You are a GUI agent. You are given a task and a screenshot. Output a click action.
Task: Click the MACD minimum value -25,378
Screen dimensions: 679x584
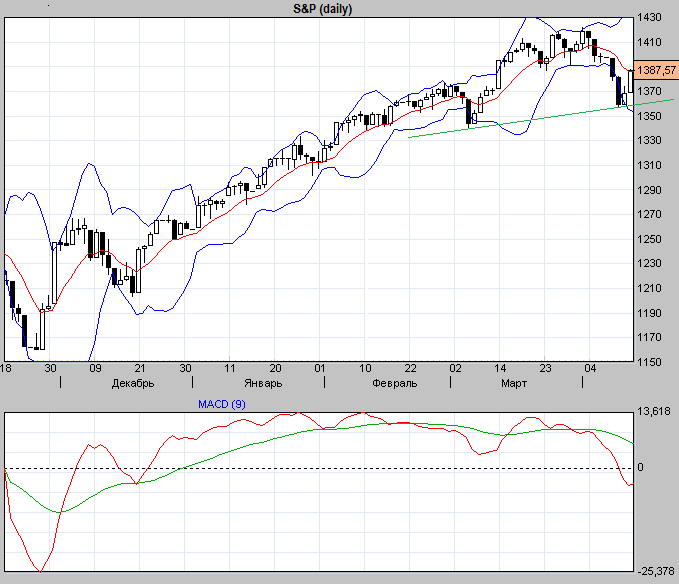656,571
